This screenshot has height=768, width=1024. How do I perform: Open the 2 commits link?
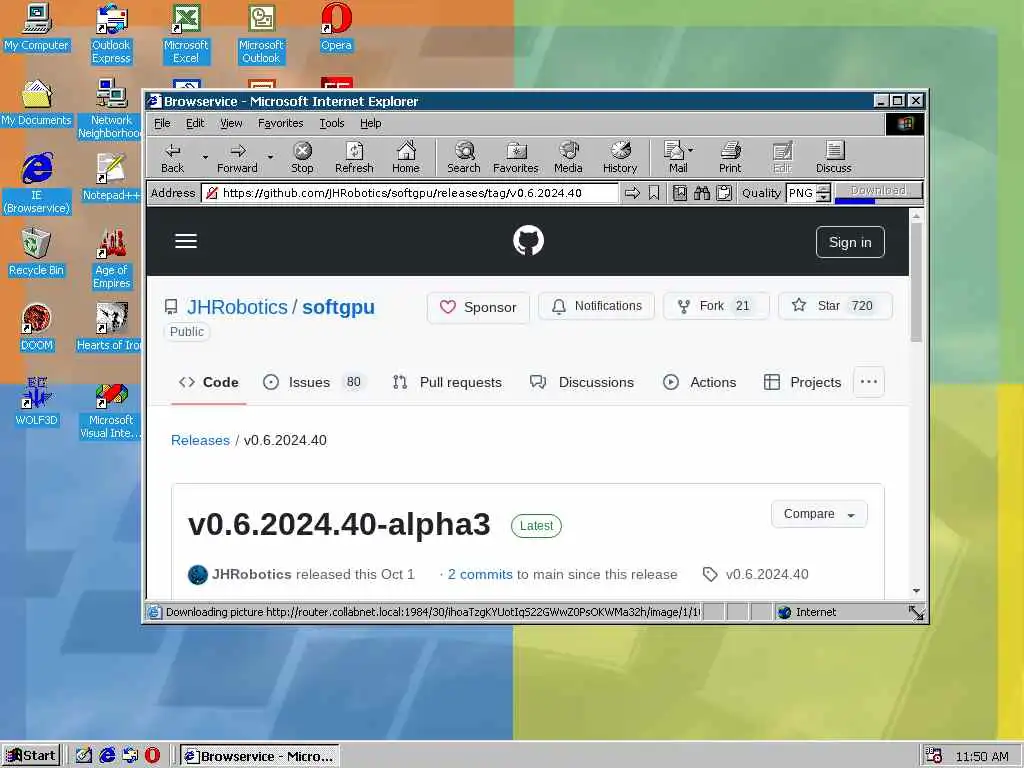(480, 574)
